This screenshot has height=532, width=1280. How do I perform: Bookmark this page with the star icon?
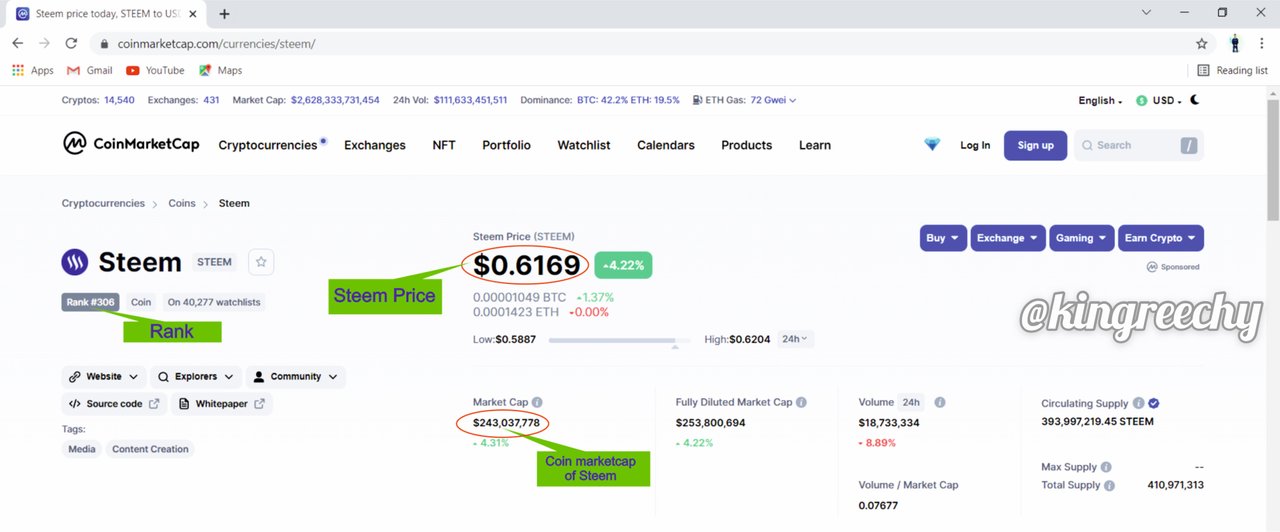point(1201,44)
